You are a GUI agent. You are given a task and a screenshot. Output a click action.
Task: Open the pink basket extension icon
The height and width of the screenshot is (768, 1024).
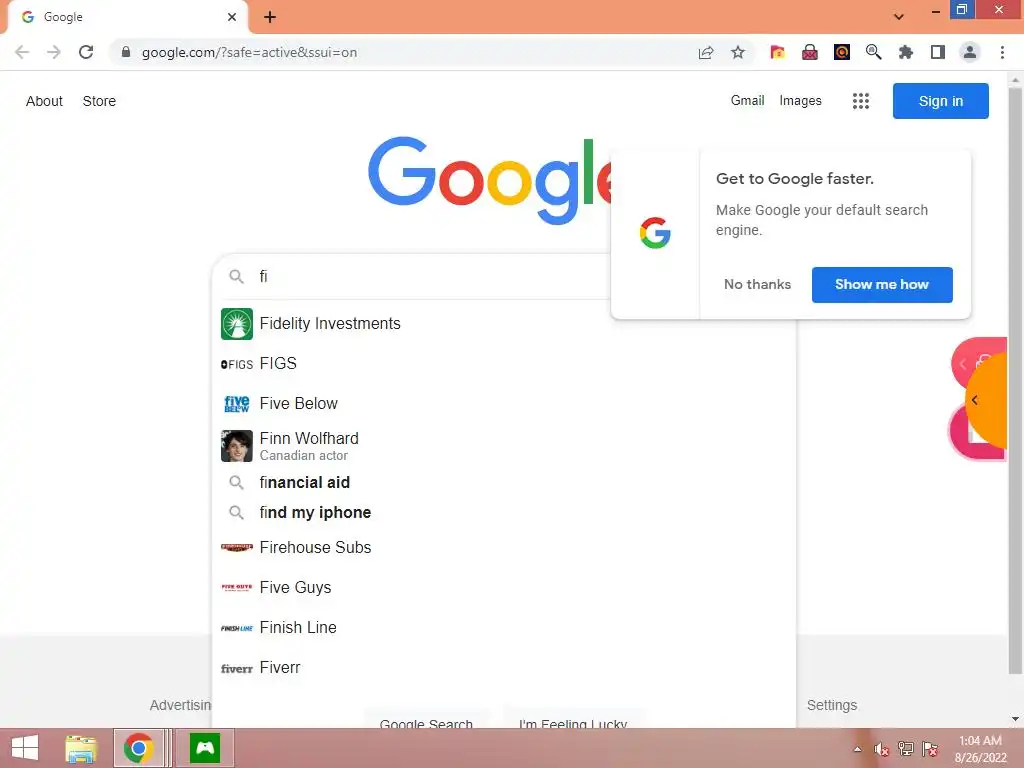(x=810, y=52)
